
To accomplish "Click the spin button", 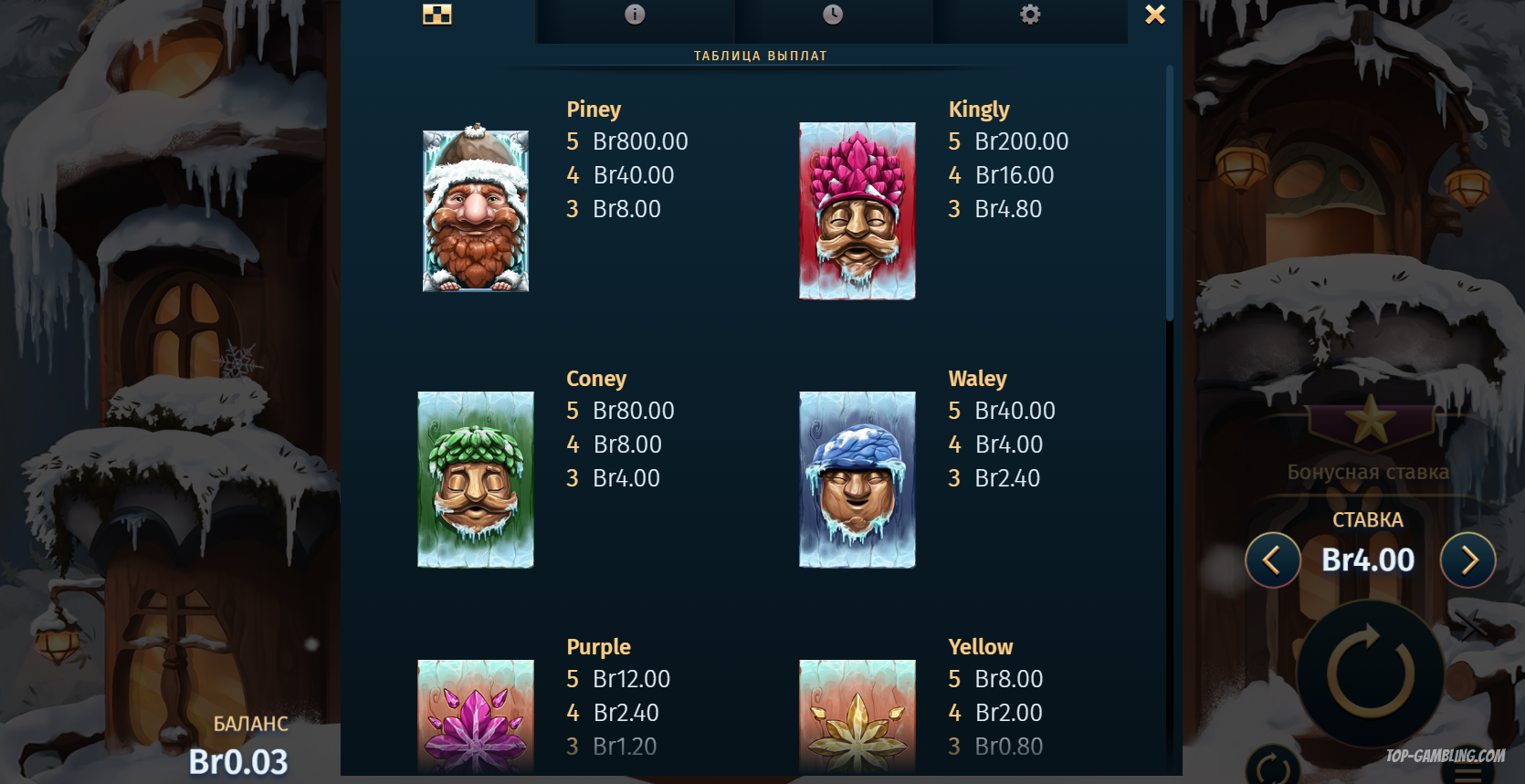I will tap(1371, 674).
